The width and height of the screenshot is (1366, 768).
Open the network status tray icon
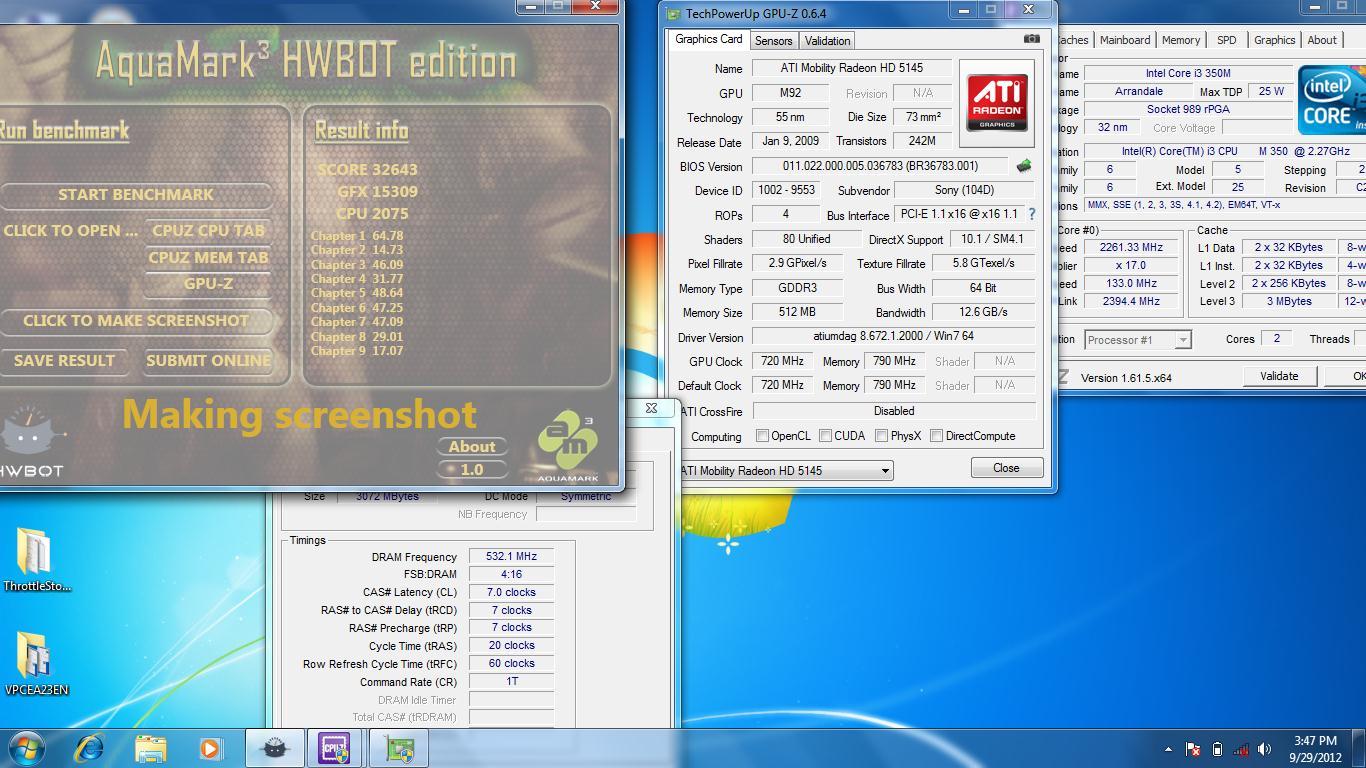(x=1241, y=749)
